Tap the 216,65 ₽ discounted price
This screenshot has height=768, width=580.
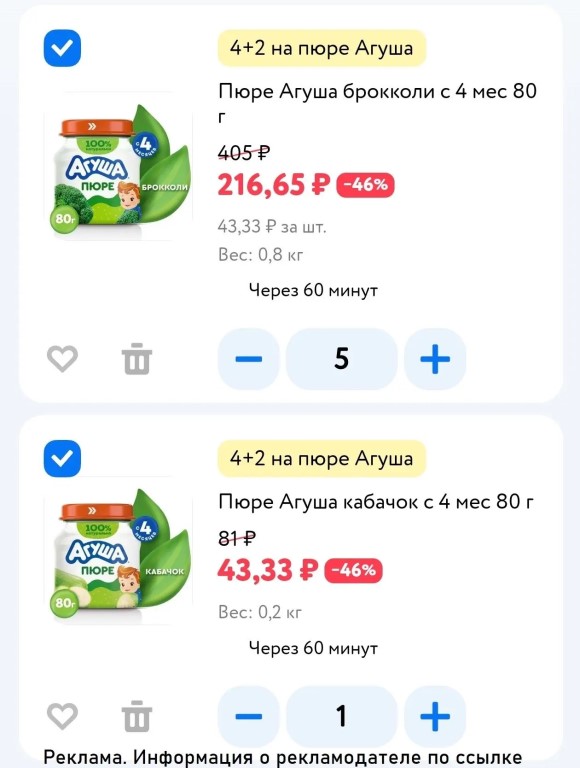coord(274,185)
